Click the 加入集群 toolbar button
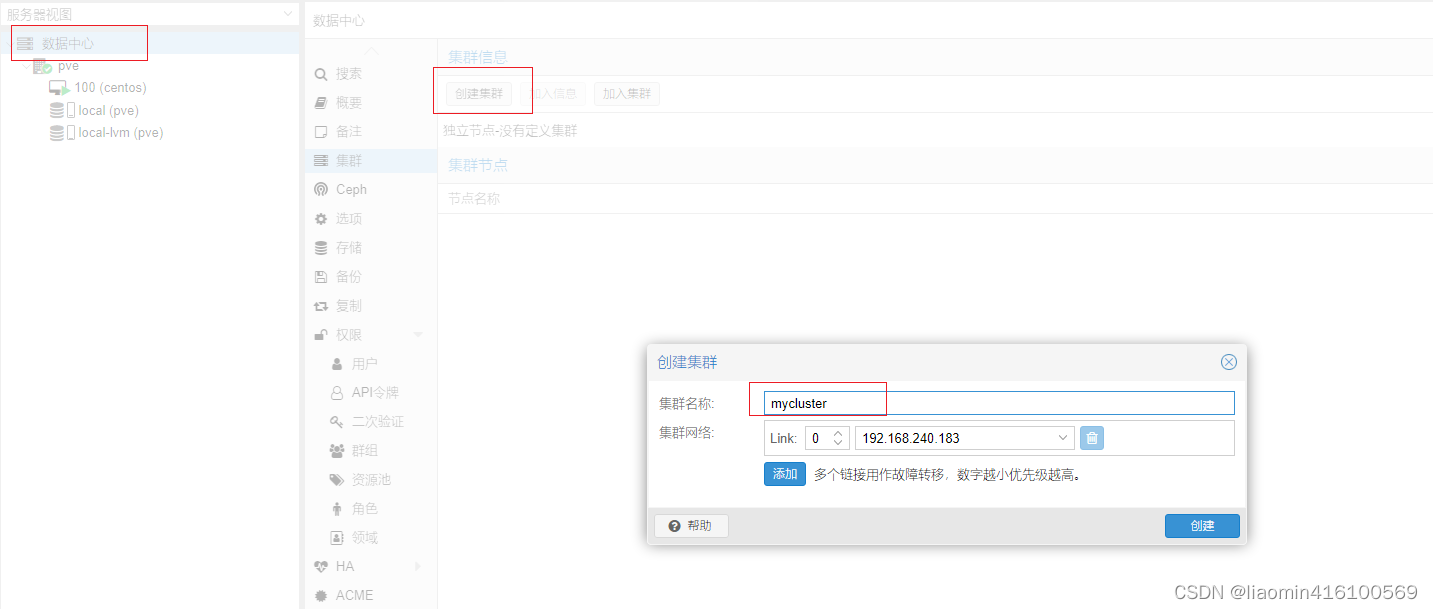The image size is (1433, 609). [627, 94]
